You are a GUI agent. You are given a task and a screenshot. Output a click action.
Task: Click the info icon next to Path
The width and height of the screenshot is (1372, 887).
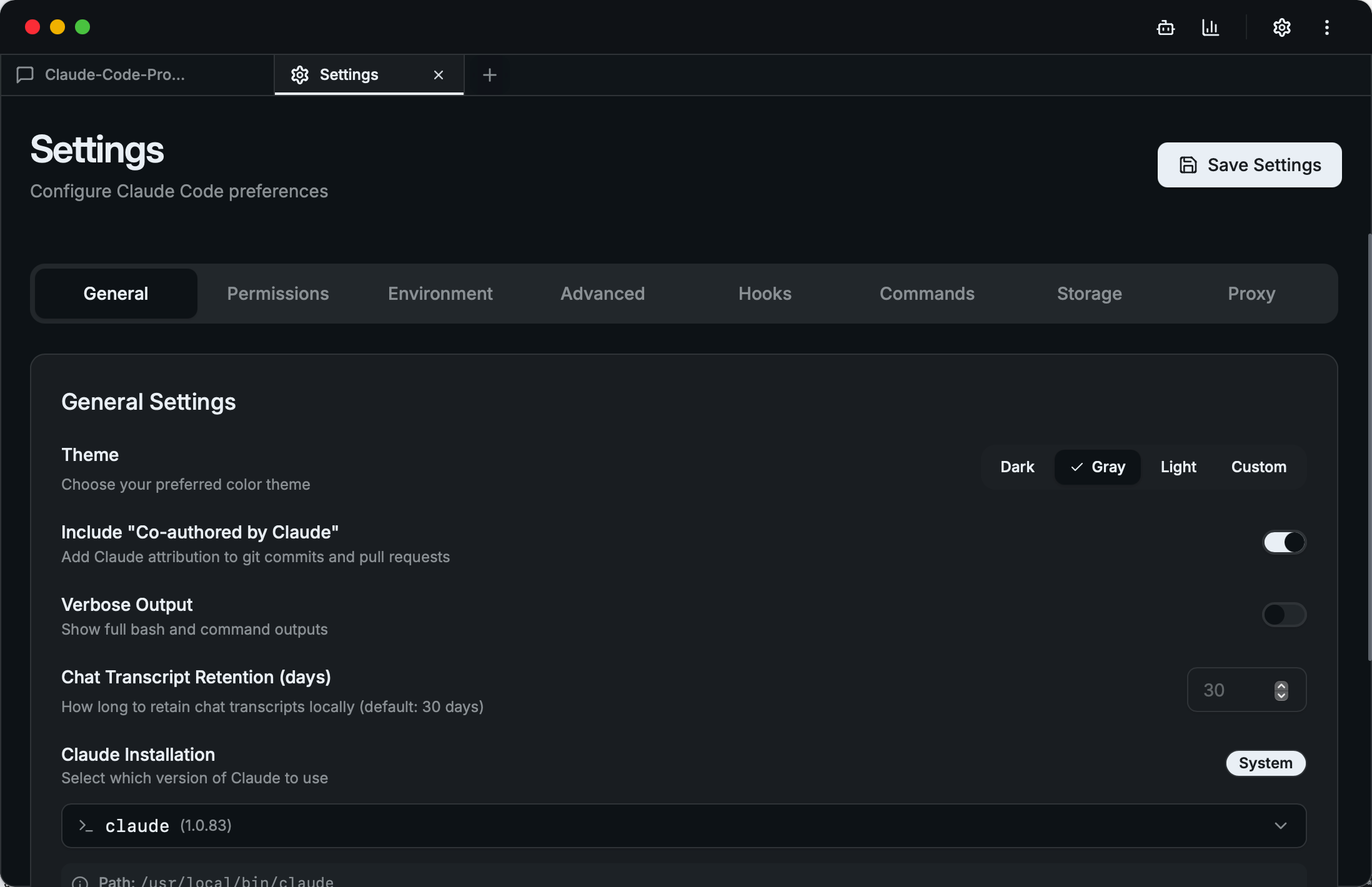tap(80, 881)
